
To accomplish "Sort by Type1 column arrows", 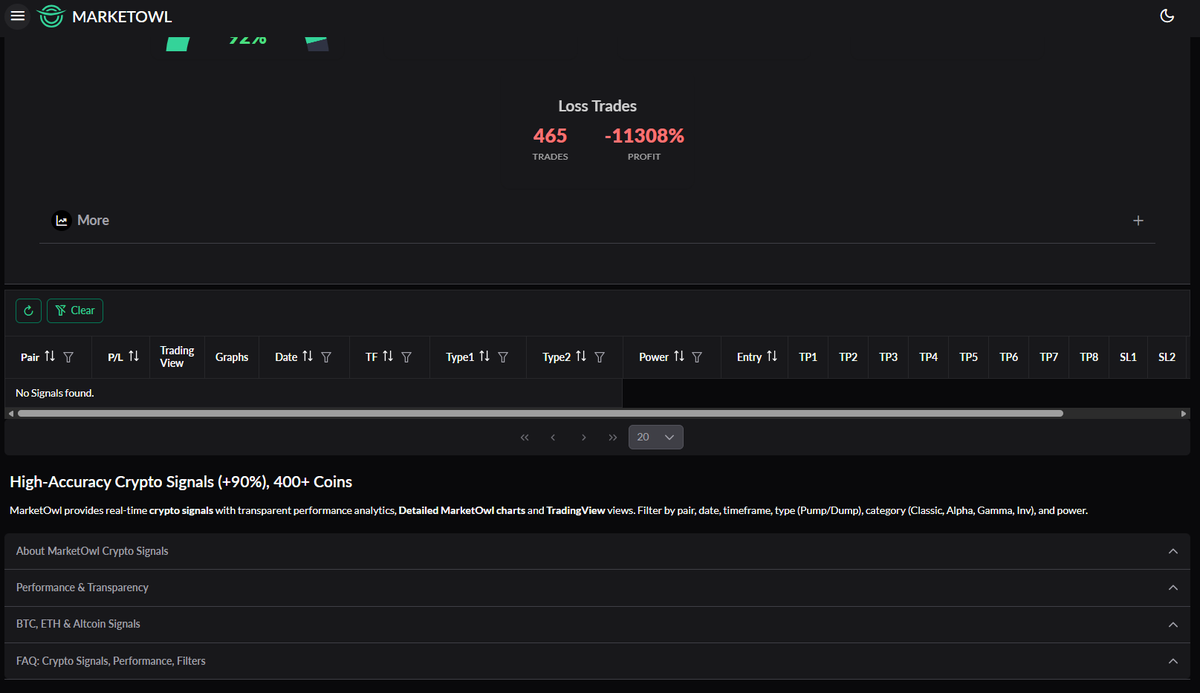I will click(484, 356).
